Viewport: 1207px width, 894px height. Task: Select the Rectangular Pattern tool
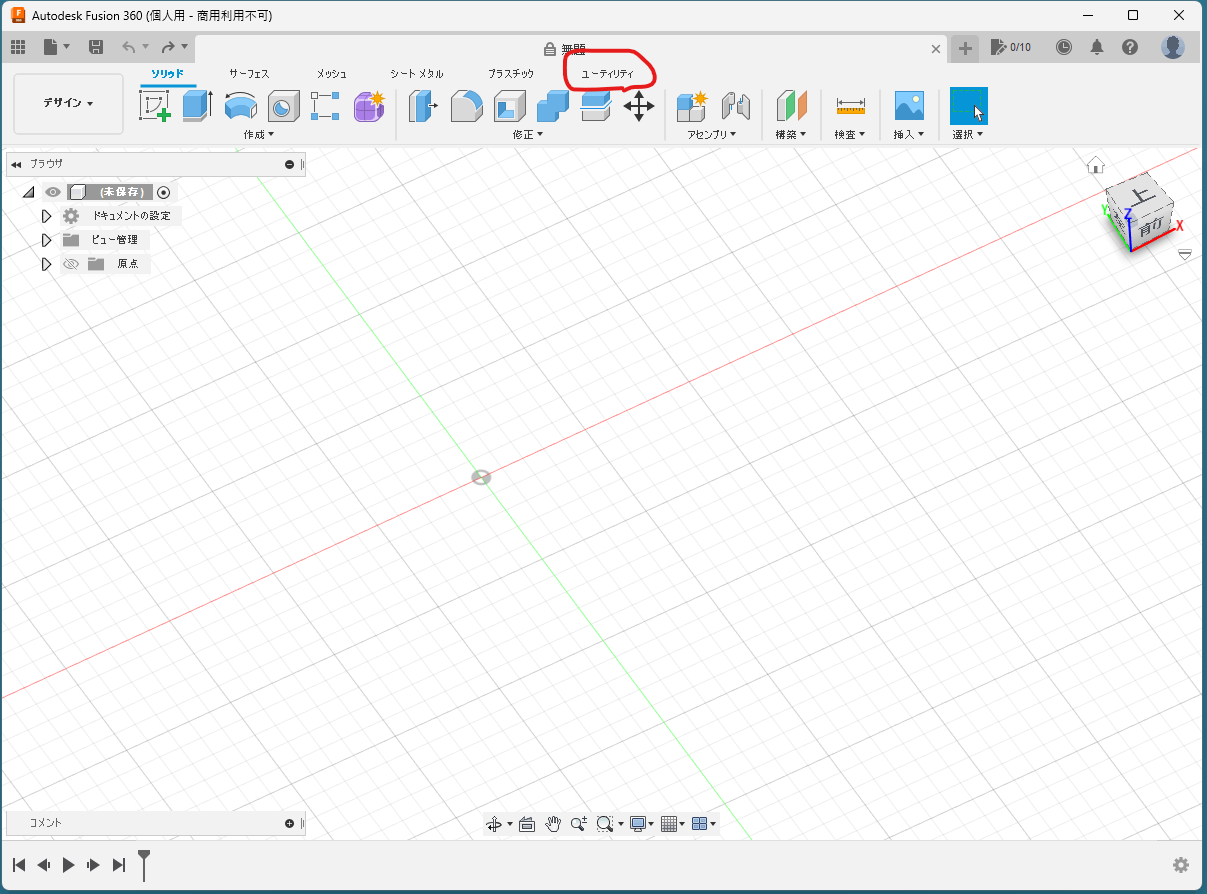[325, 105]
